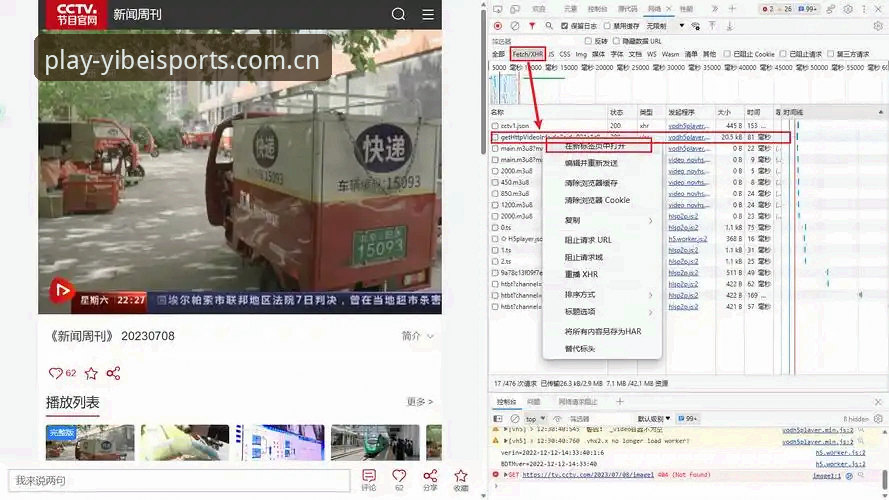Image resolution: width=889 pixels, height=500 pixels.
Task: Open the 默认级别 log level dropdown
Action: pos(654,419)
